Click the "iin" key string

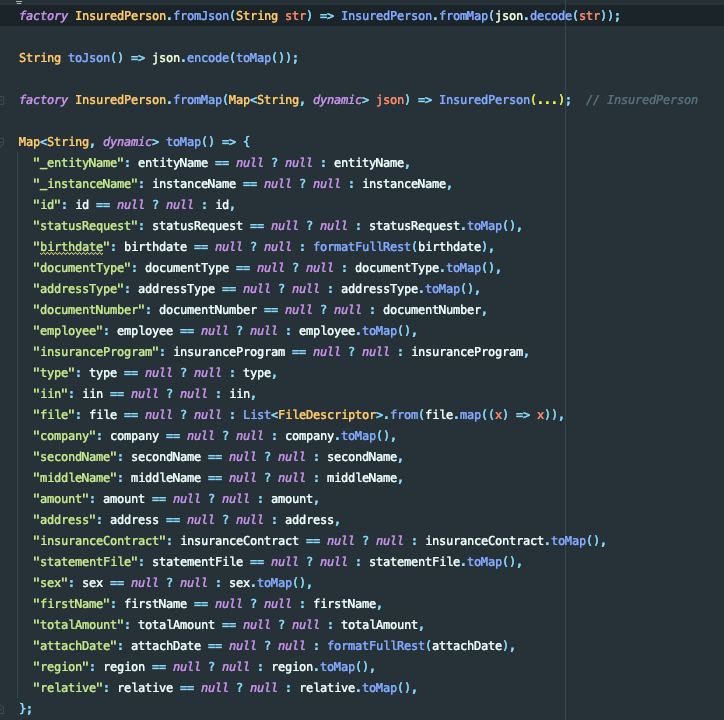[x=50, y=393]
